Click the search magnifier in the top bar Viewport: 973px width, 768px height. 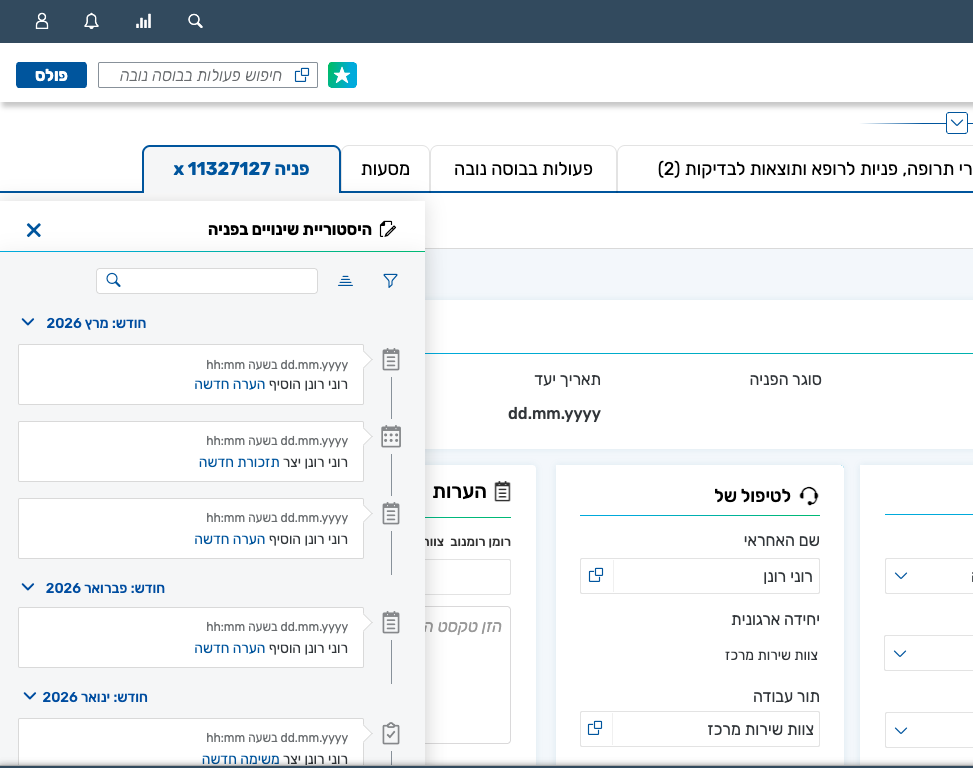pyautogui.click(x=194, y=21)
